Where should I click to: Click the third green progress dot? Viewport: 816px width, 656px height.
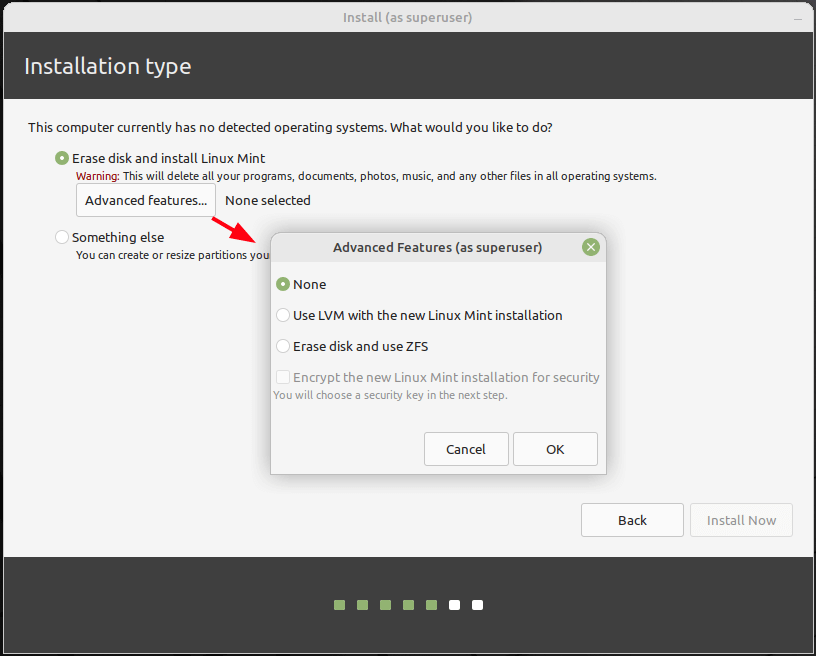coord(386,605)
